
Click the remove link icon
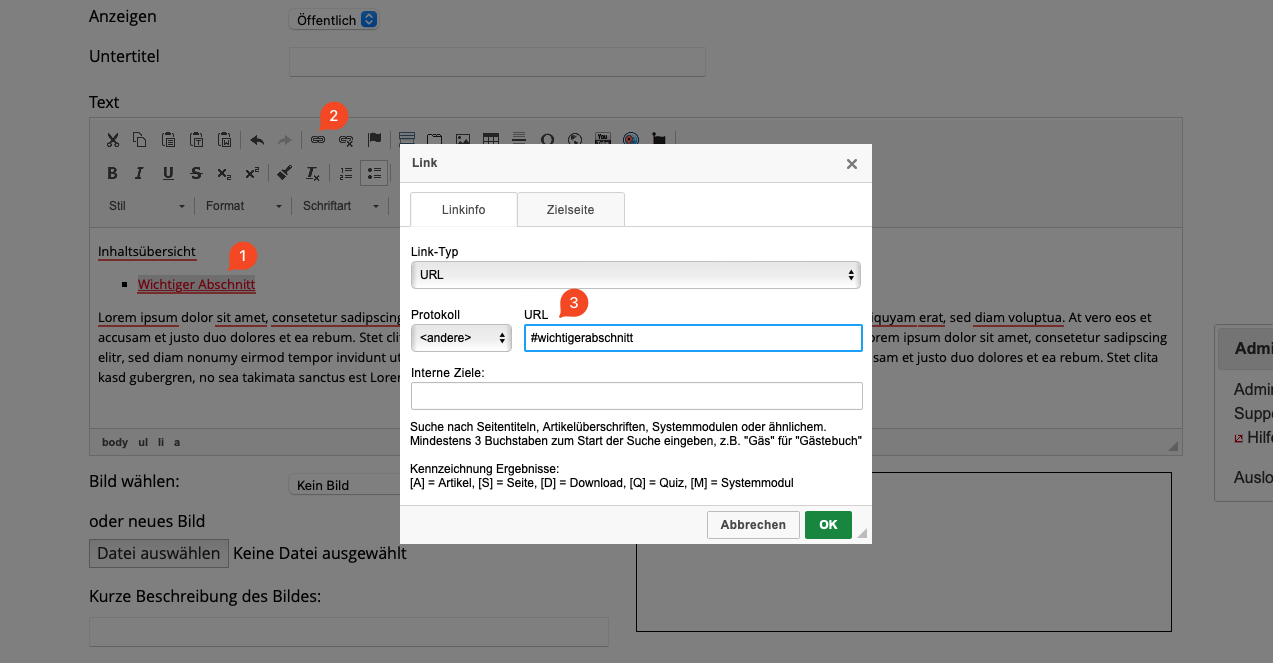coord(346,140)
